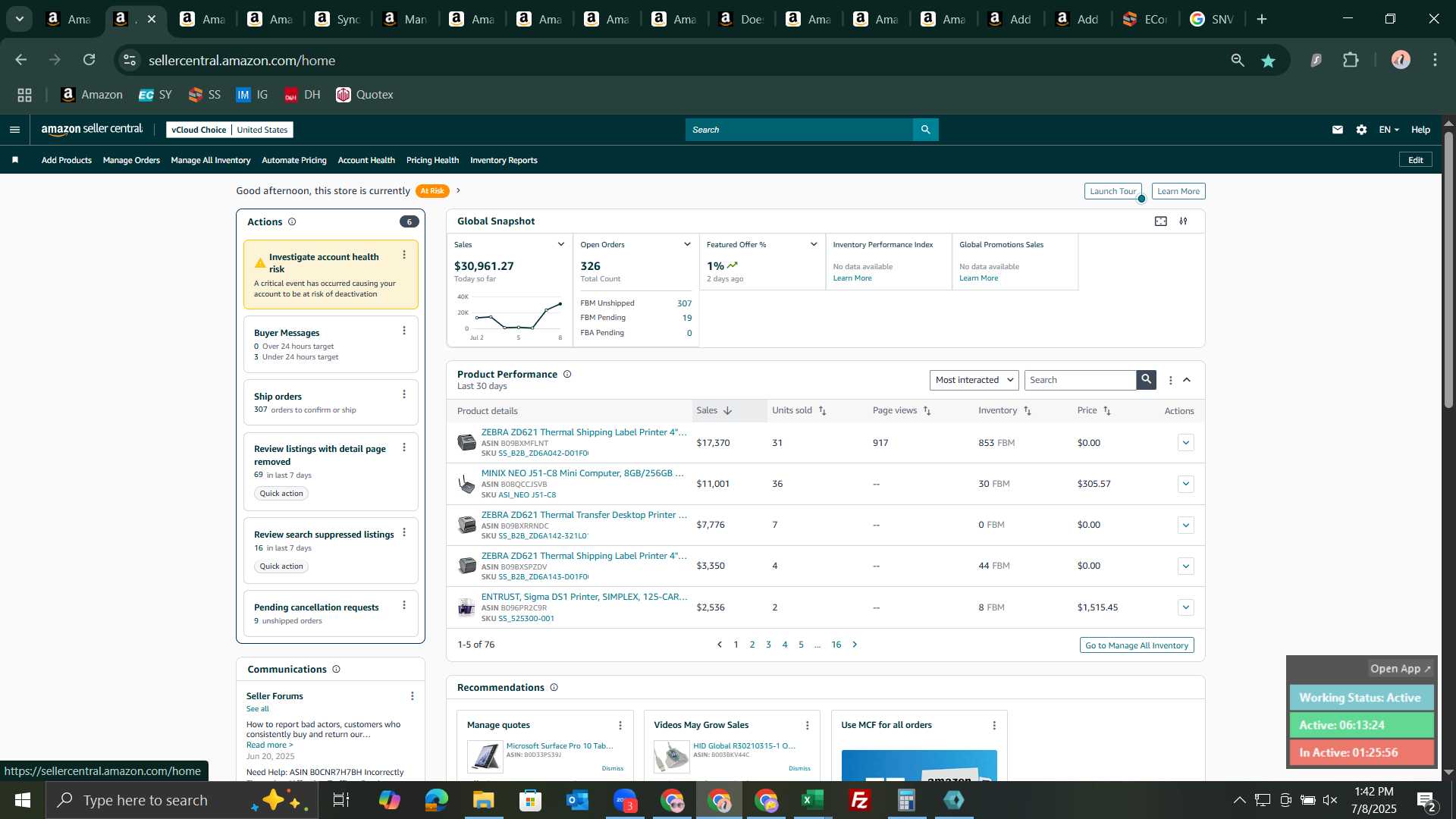
Task: Open the Most interacted dropdown
Action: [974, 380]
